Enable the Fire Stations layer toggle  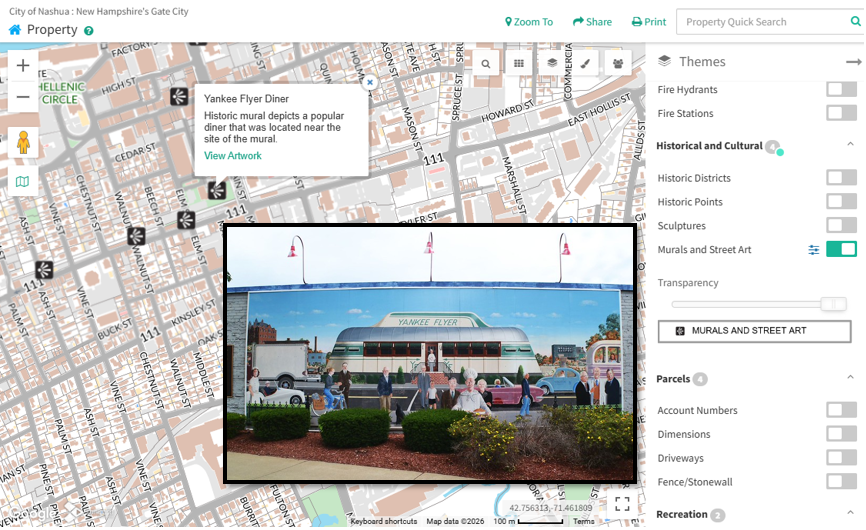point(842,113)
